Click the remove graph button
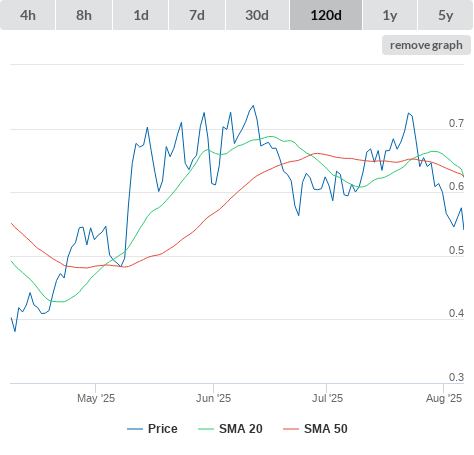This screenshot has height=455, width=474. (x=426, y=45)
